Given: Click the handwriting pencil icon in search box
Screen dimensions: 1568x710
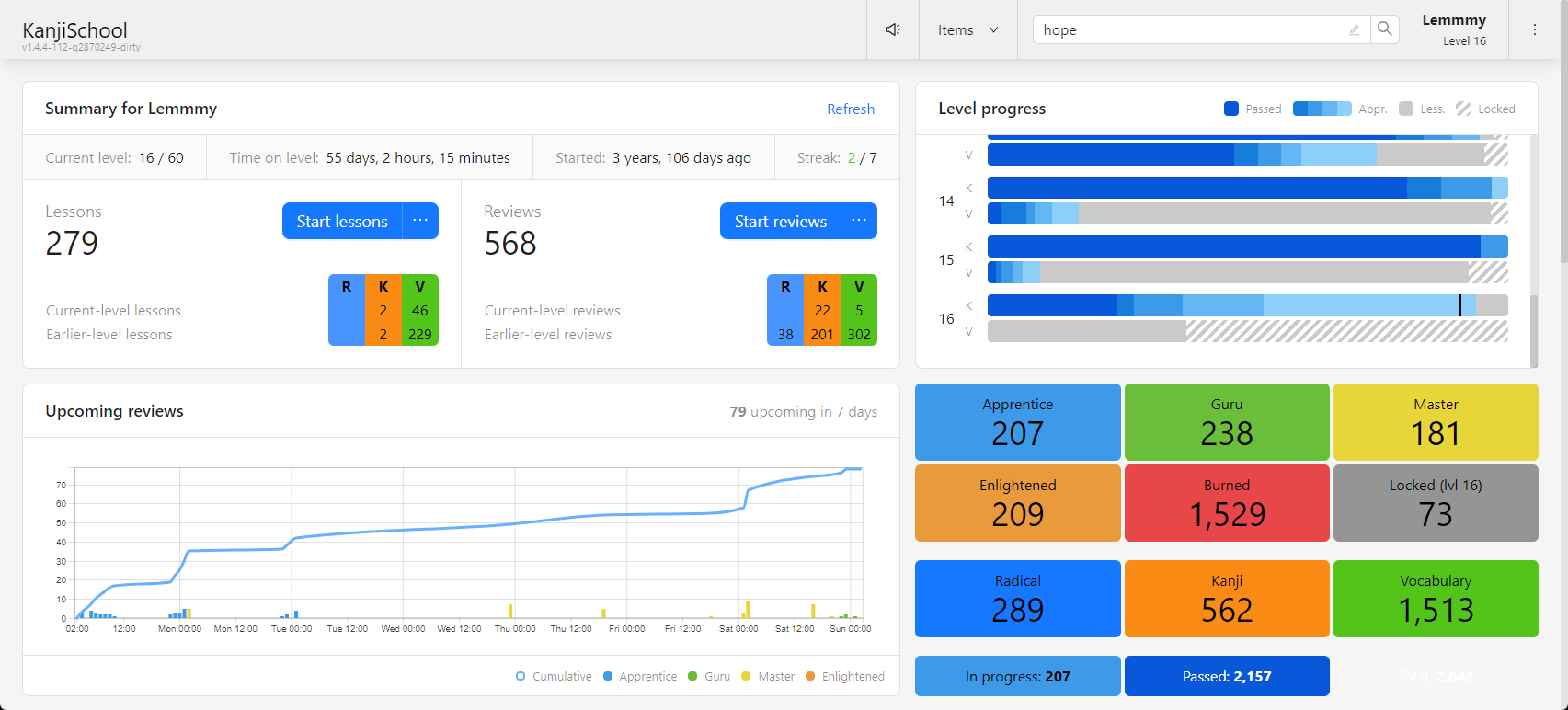Looking at the screenshot, I should point(1354,30).
